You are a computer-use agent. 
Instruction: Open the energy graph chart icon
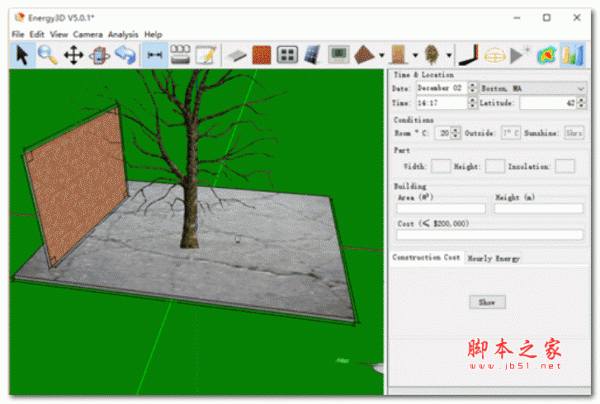(572, 54)
